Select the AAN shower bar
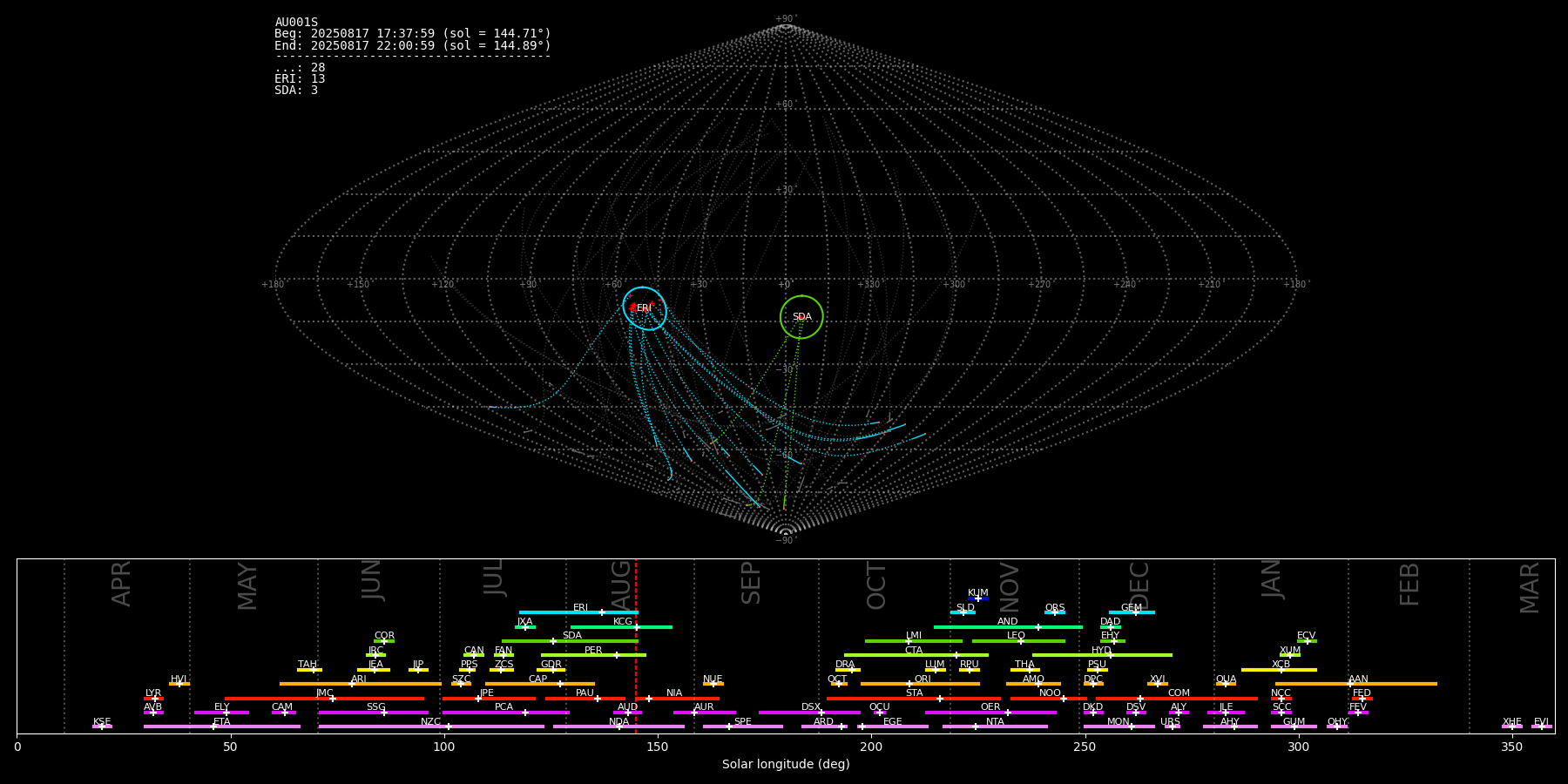This screenshot has width=1568, height=784. pyautogui.click(x=1356, y=684)
